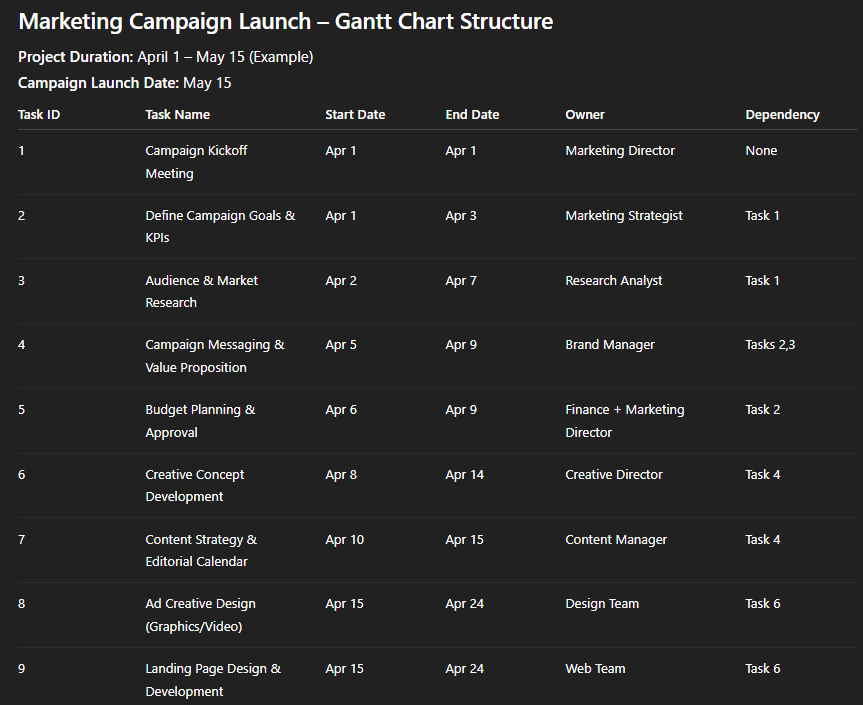The image size is (863, 705).
Task: Click the 'Dependency' column header
Action: point(783,114)
